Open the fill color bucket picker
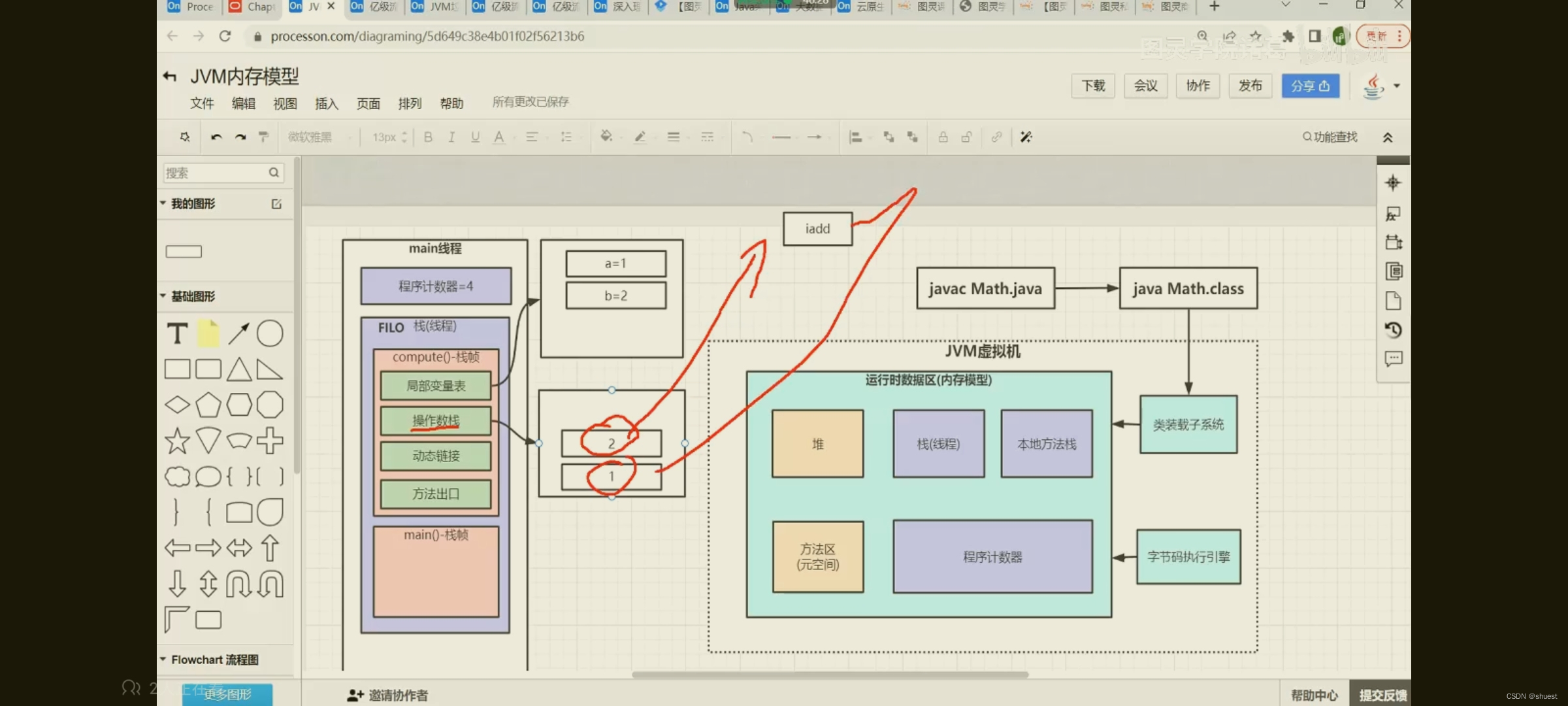This screenshot has height=706, width=1568. click(606, 137)
